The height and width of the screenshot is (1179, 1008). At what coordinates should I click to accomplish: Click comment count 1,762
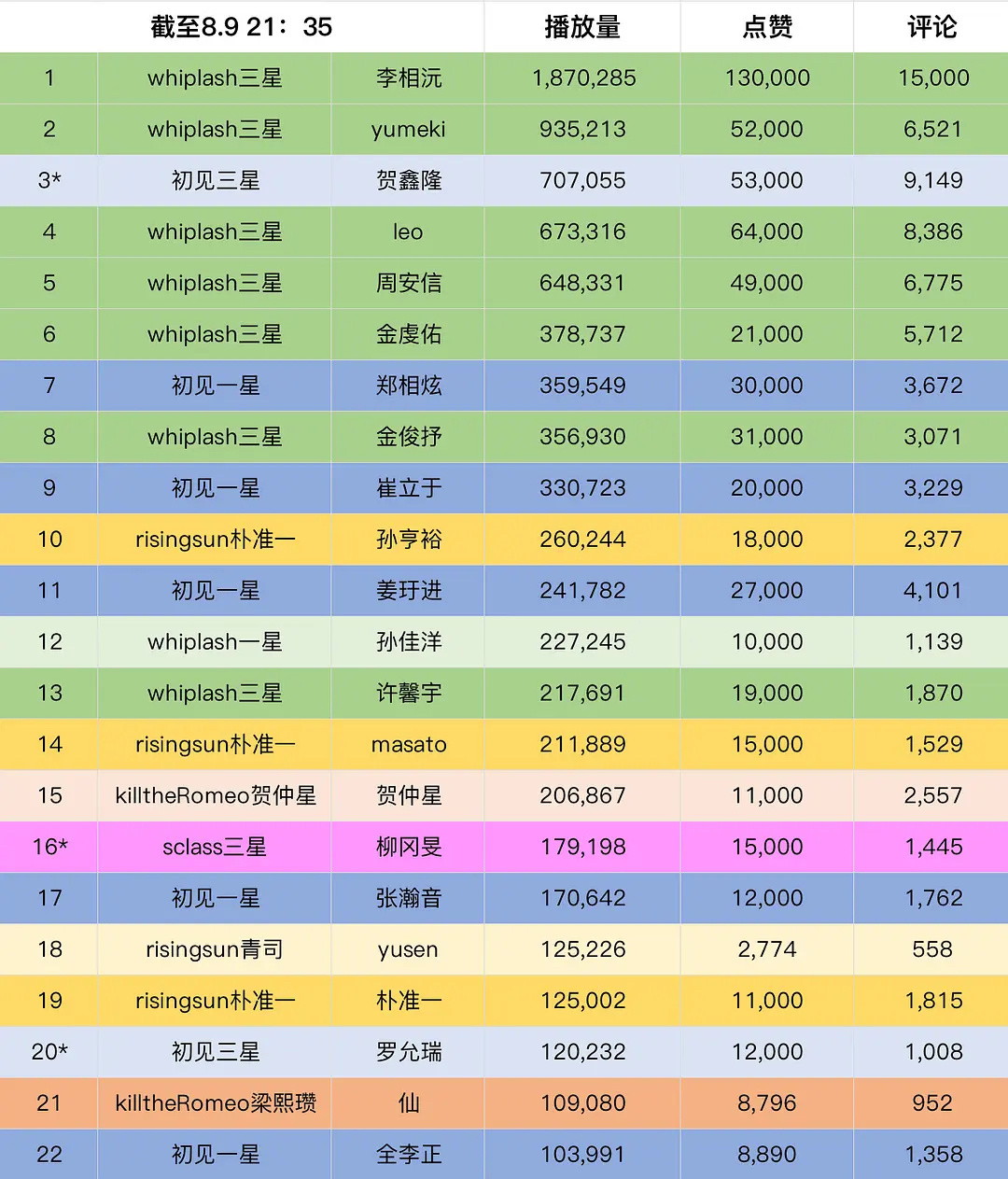[x=932, y=899]
